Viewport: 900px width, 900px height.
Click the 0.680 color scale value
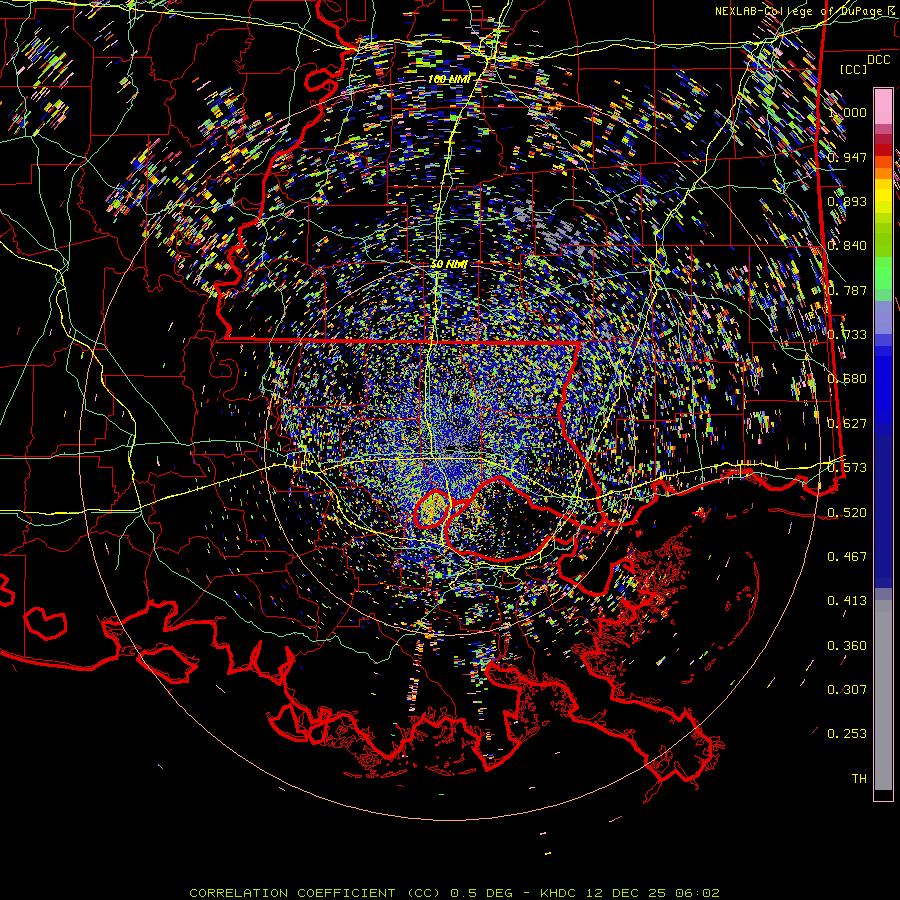click(x=847, y=379)
